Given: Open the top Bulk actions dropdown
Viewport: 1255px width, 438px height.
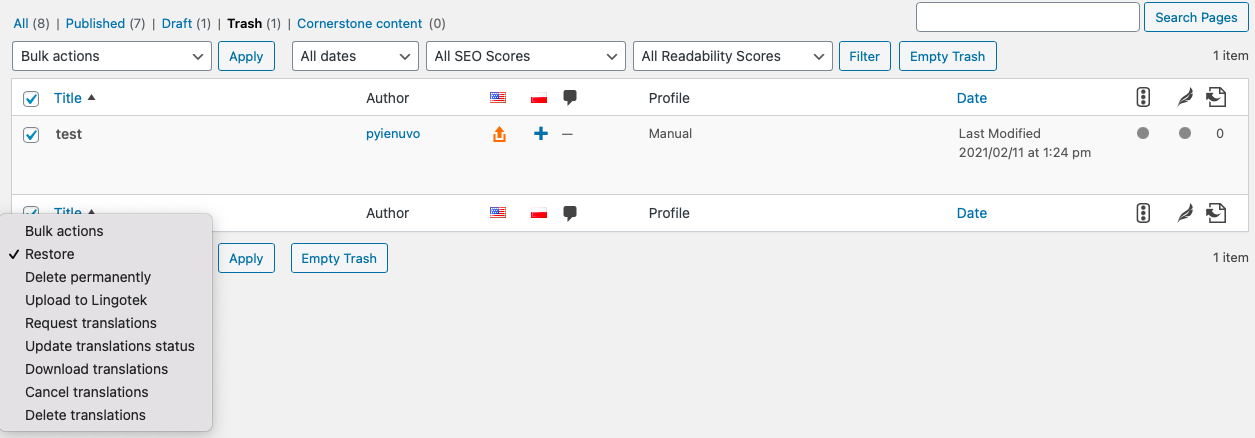Looking at the screenshot, I should tap(112, 56).
